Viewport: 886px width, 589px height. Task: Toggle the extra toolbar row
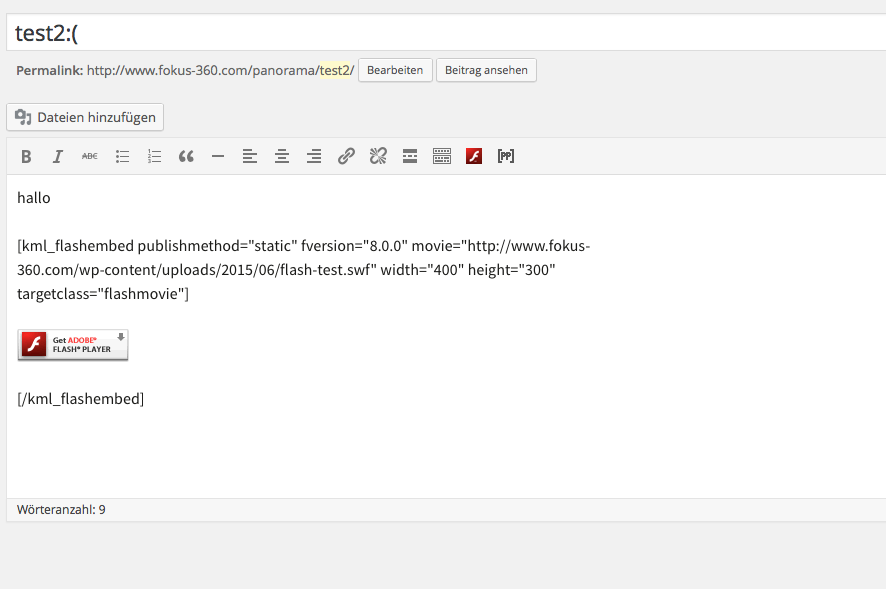(442, 156)
